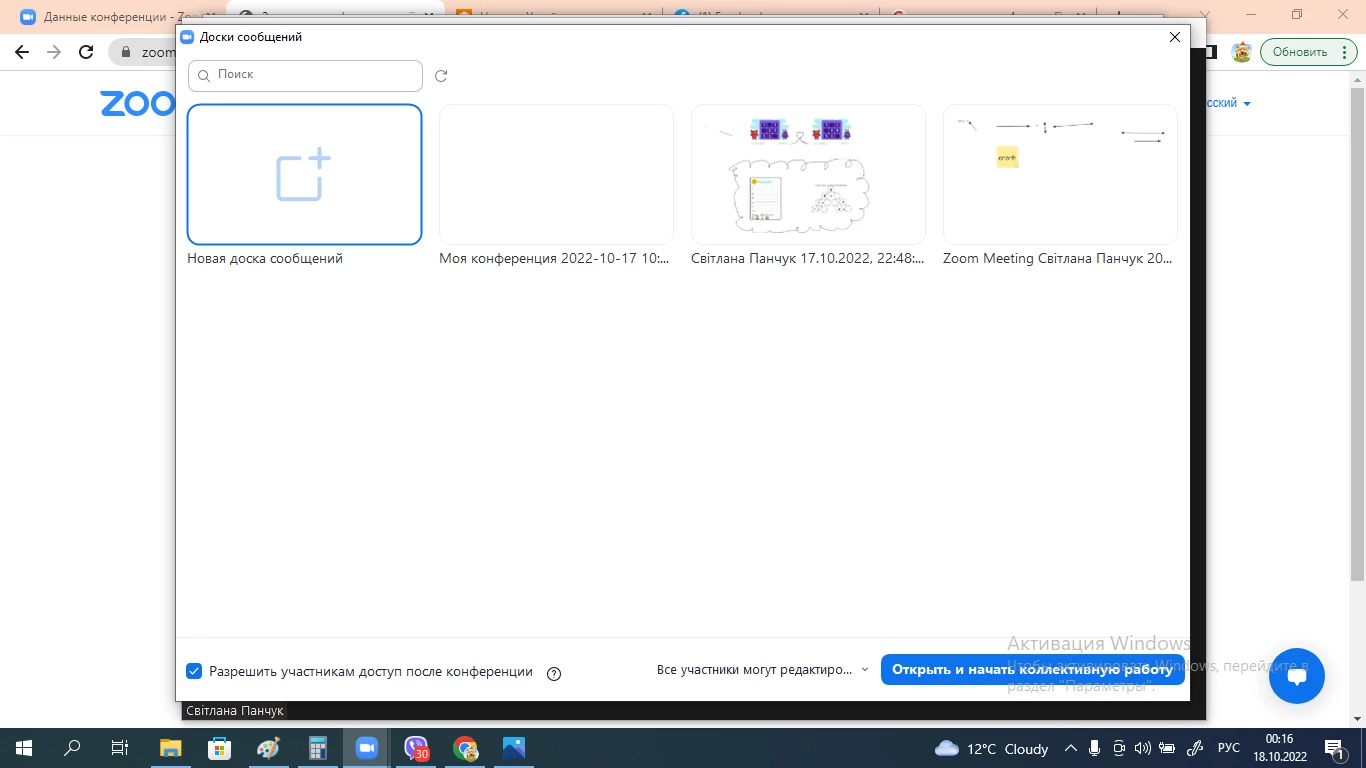Open Photos app from taskbar
The height and width of the screenshot is (768, 1366).
tap(513, 748)
